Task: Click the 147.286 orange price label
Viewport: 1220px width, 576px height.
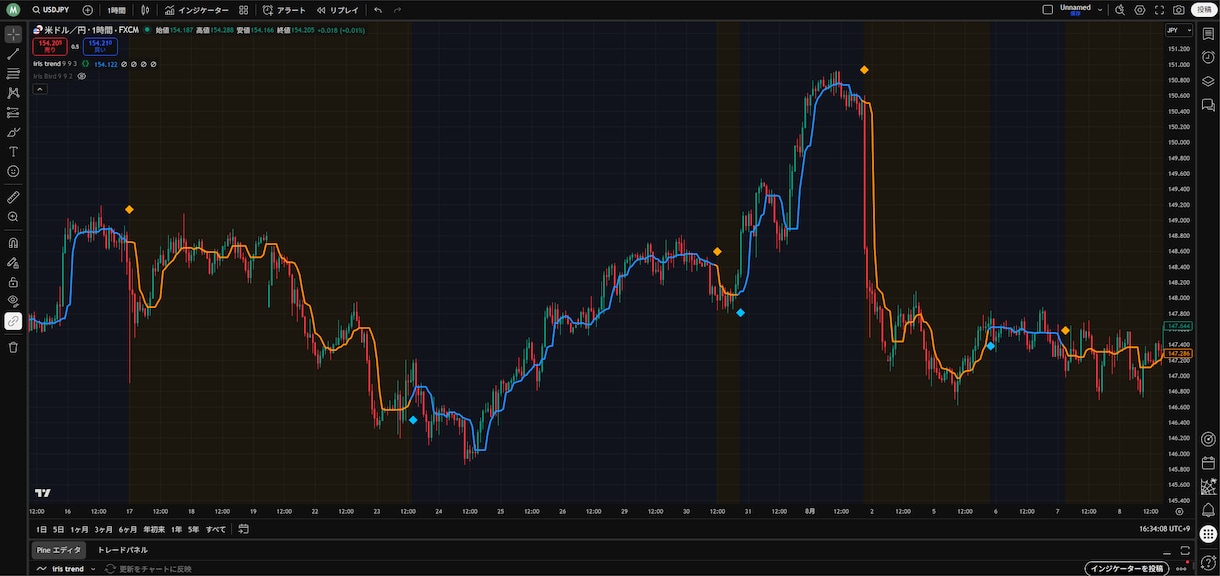Action: 1178,353
